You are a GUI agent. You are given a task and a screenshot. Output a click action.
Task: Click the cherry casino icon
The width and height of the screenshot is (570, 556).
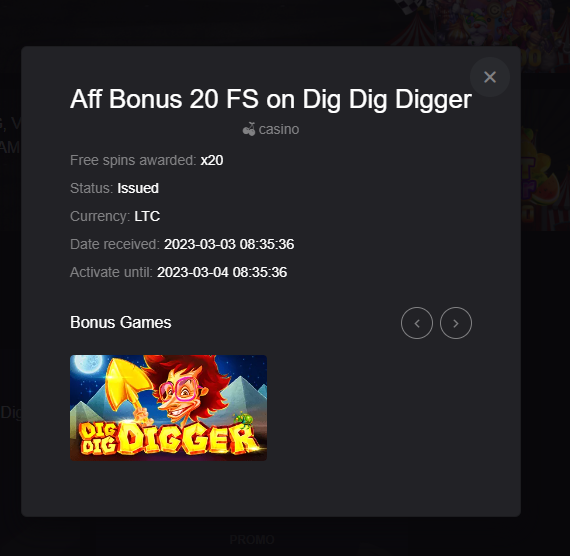point(249,129)
